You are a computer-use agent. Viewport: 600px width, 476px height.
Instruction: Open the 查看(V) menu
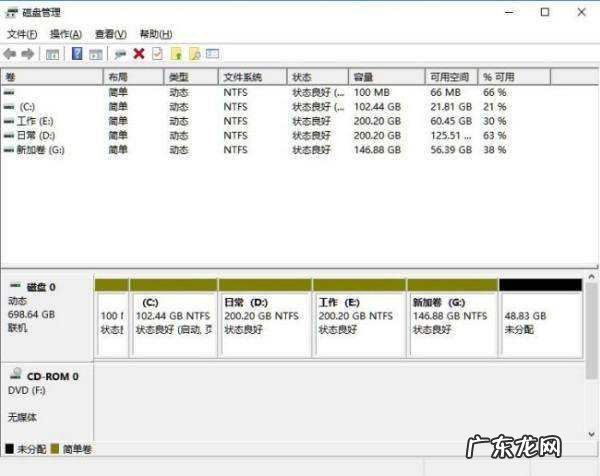[x=111, y=34]
